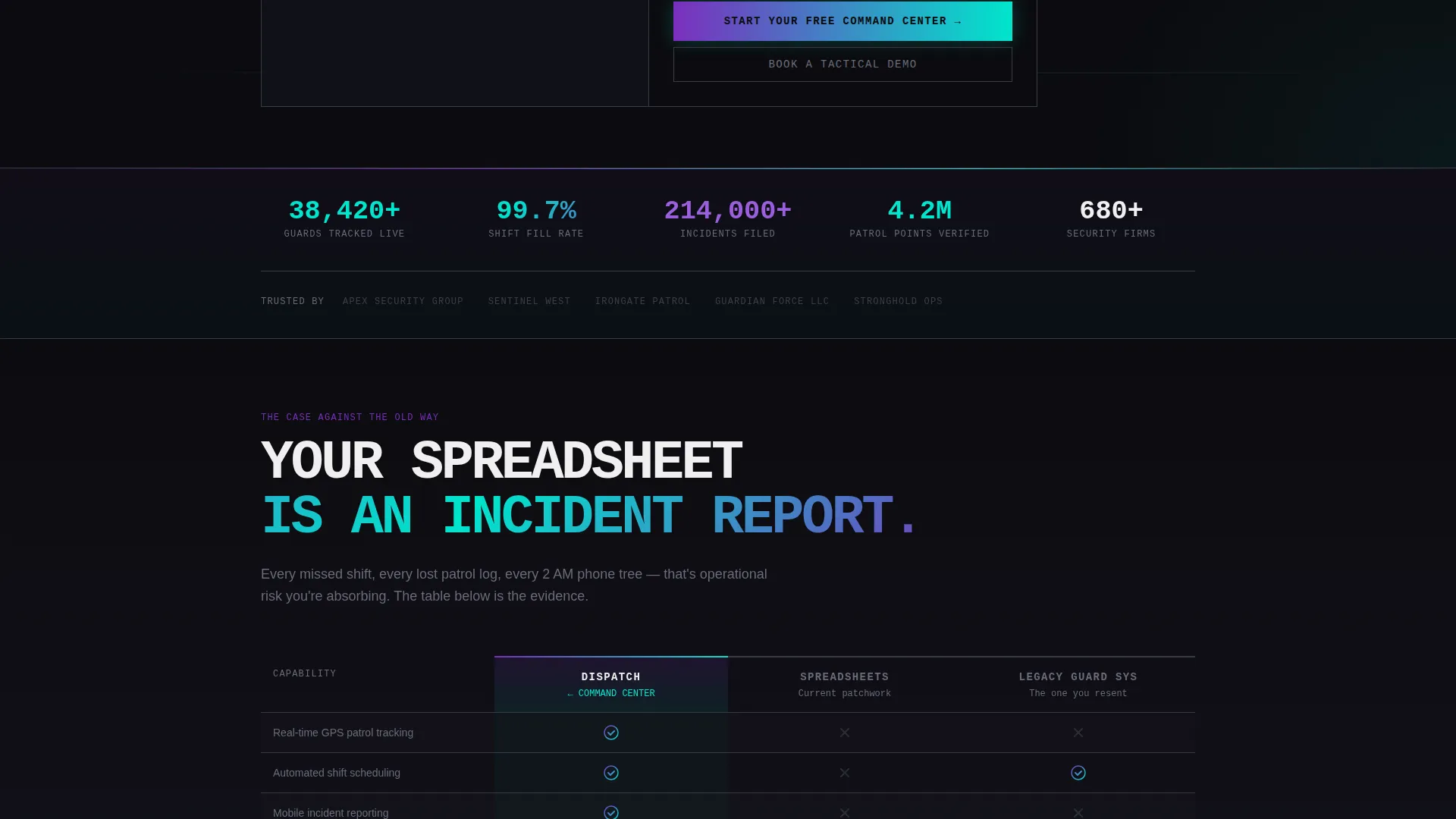Screen dimensions: 1456x819
Task: Start your free command center
Action: 843,21
